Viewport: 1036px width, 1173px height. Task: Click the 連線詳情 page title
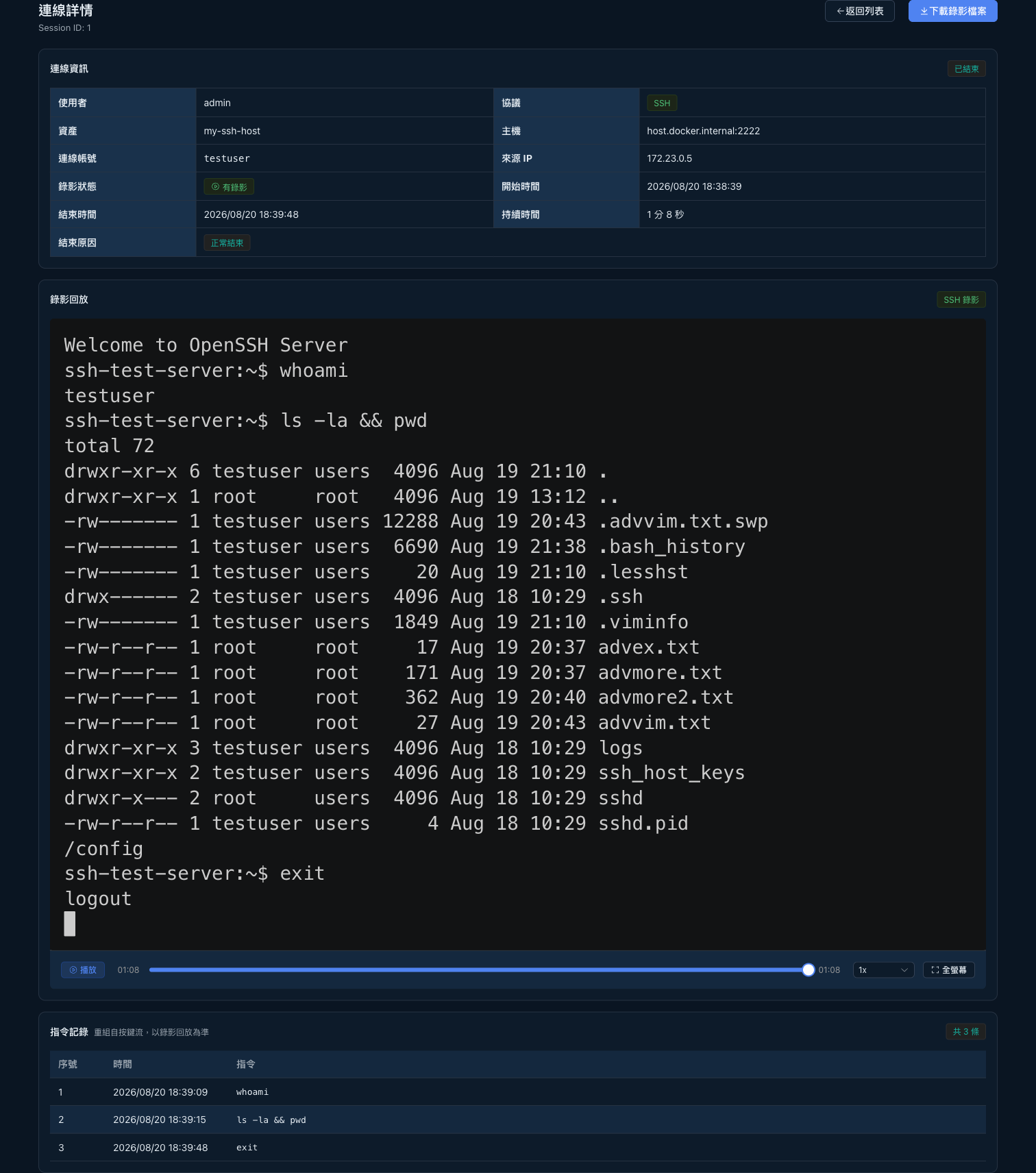66,10
